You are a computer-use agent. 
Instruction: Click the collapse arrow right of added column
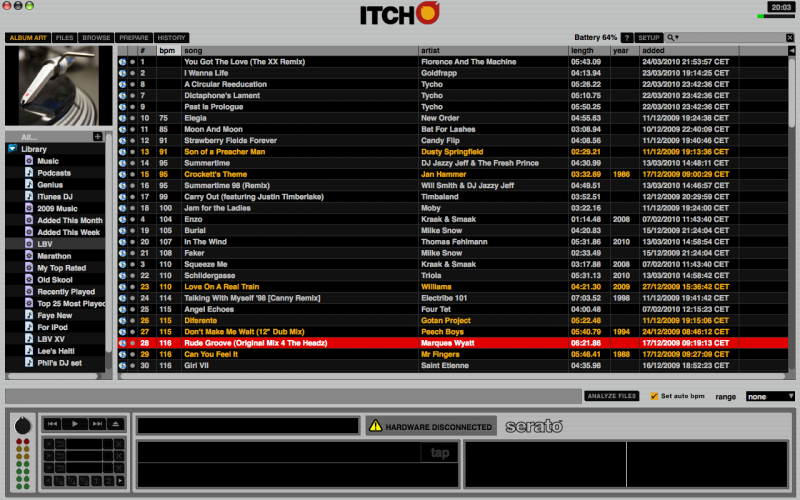coord(791,51)
